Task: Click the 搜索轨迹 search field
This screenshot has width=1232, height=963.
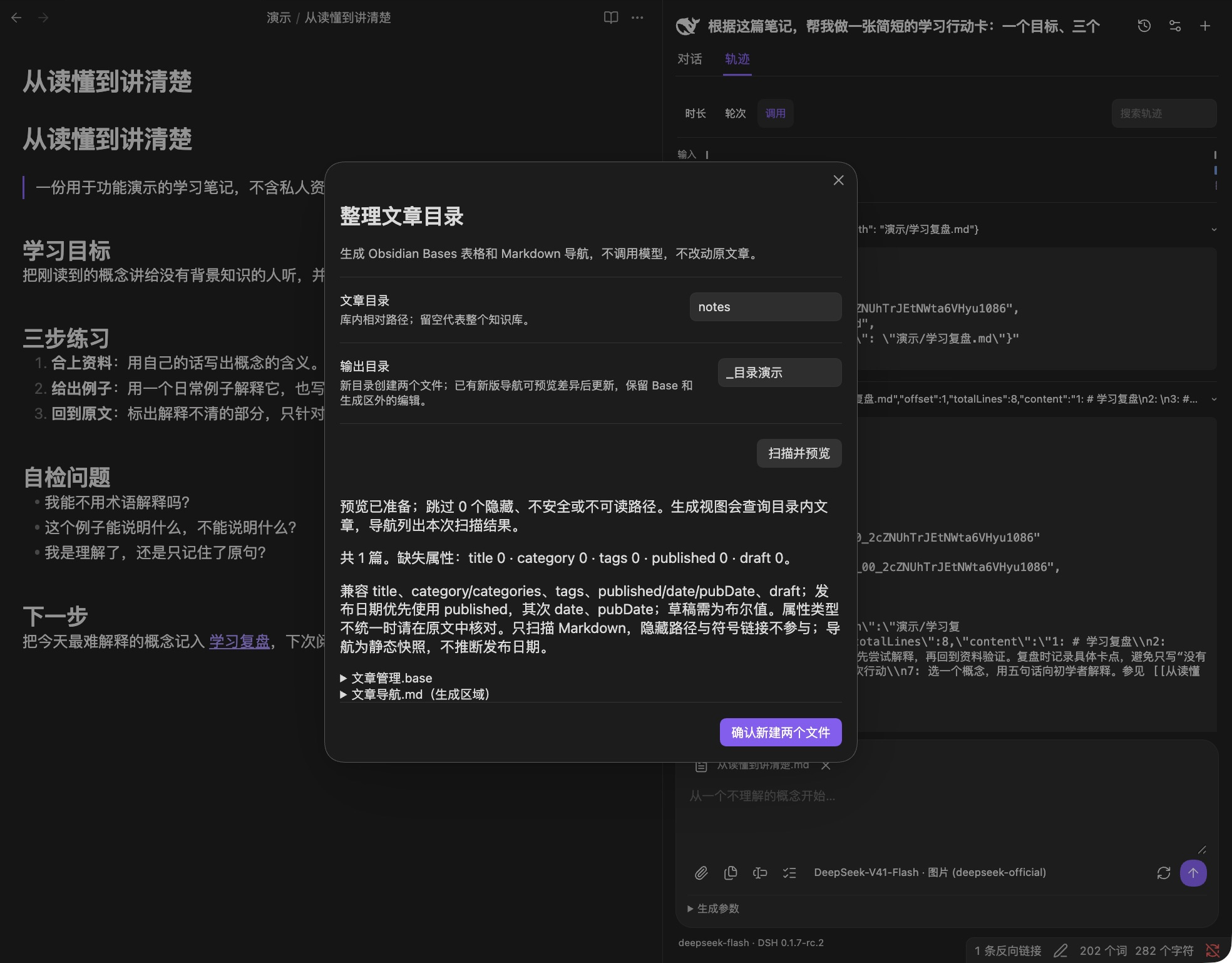Action: coord(1164,113)
